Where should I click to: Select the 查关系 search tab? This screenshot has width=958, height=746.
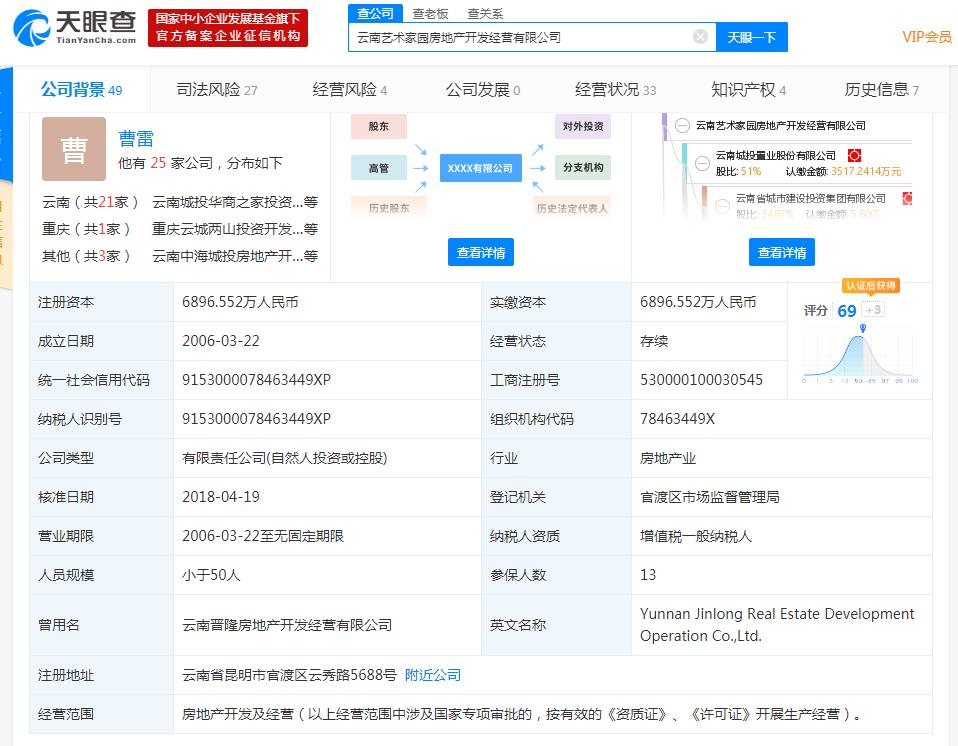pos(485,13)
